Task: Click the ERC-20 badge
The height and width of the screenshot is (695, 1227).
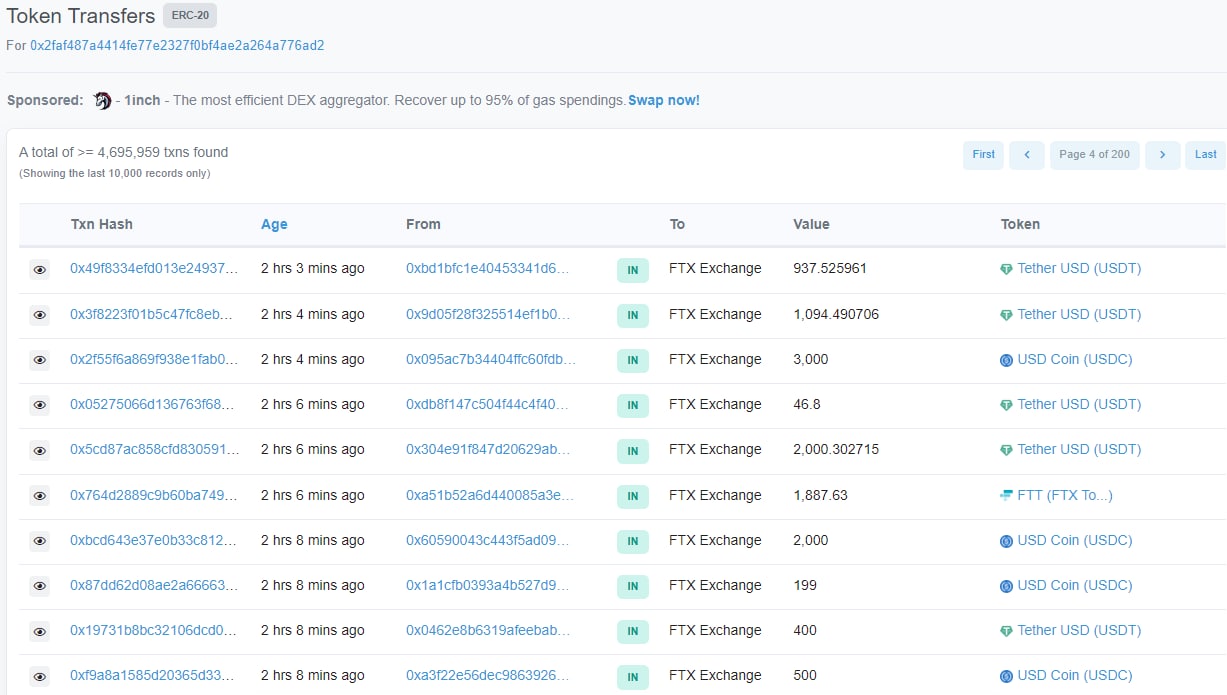Action: pos(190,16)
